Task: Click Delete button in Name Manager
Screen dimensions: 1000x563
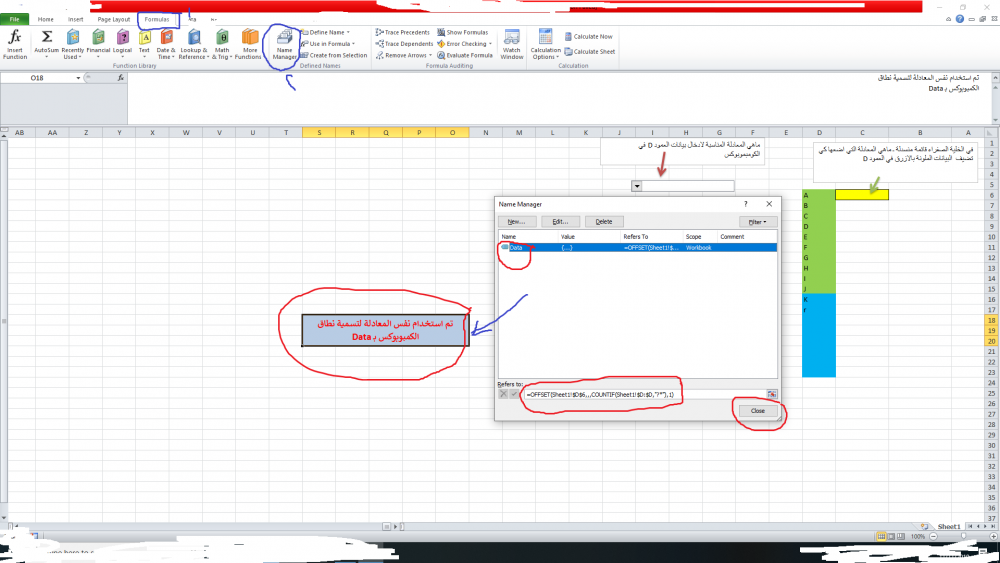Action: [604, 222]
